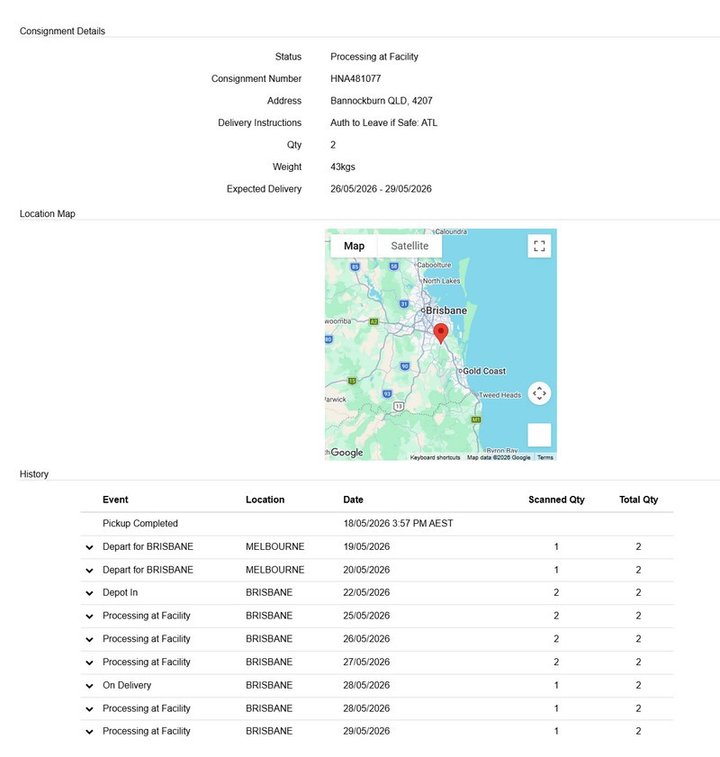This screenshot has width=720, height=757.
Task: Expand the 19/05/2026 Depart for BRISBANE row
Action: point(89,547)
